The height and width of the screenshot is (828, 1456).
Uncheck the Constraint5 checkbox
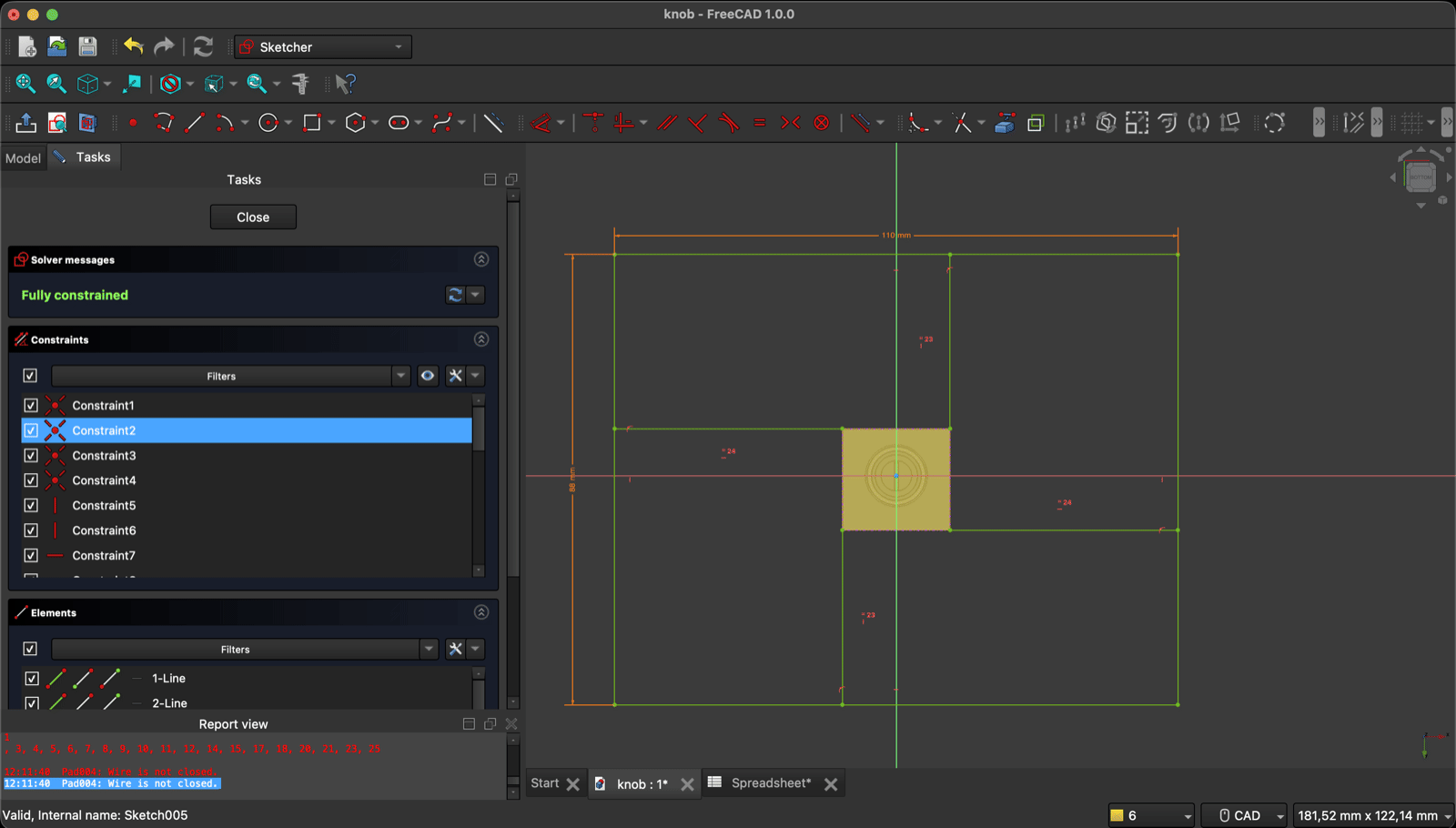coord(31,506)
